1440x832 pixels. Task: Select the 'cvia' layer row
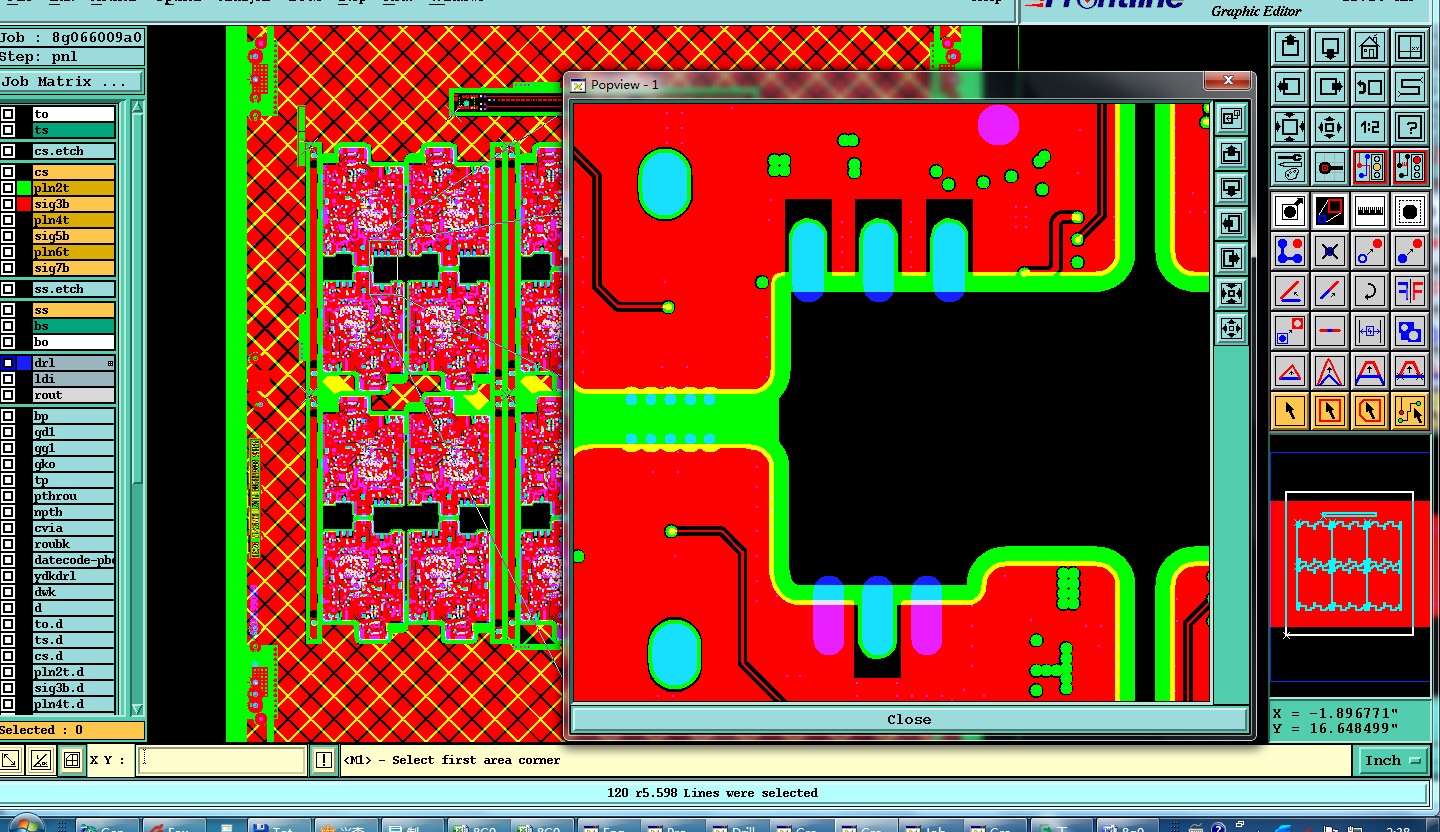click(x=73, y=528)
